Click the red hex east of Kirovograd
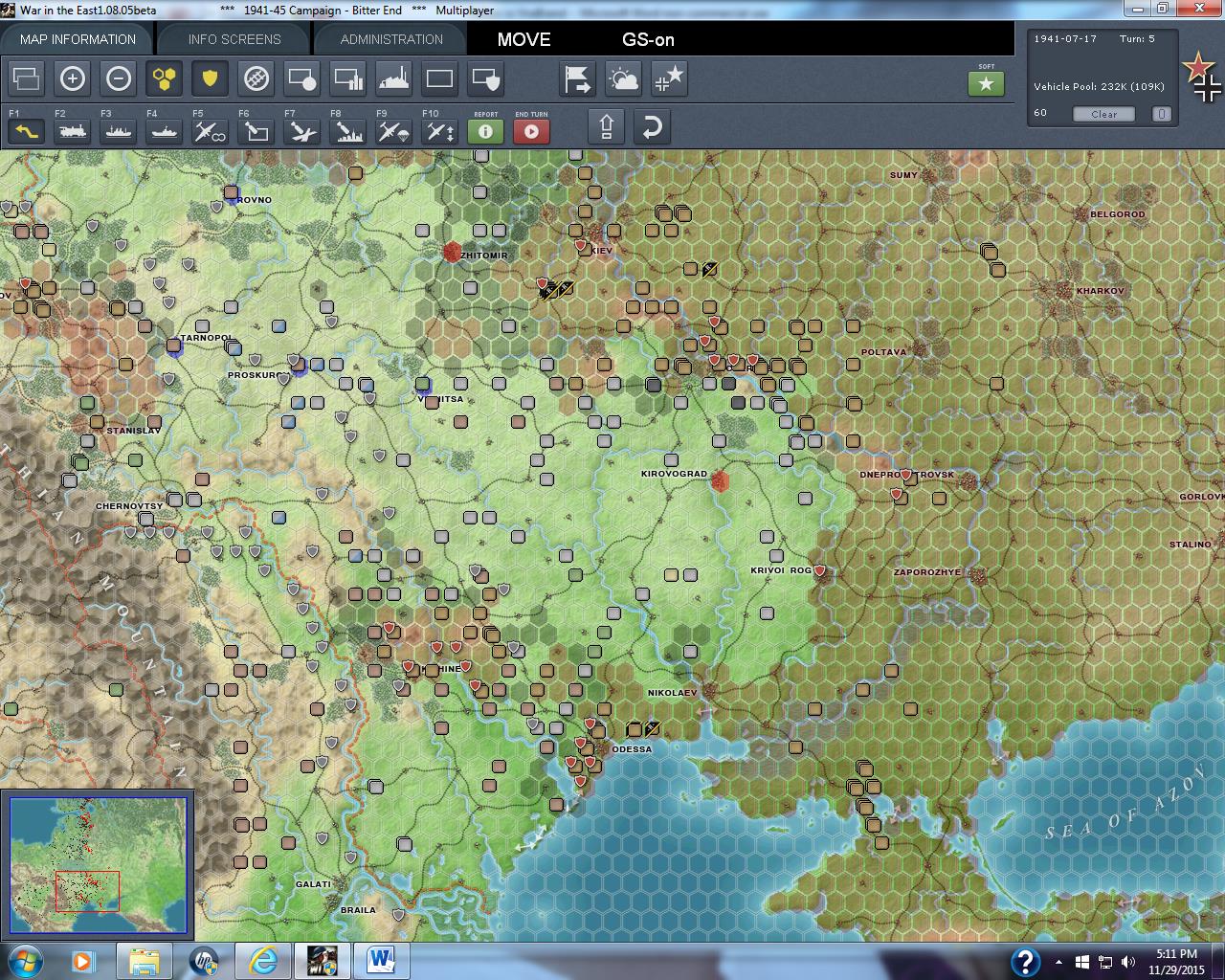The width and height of the screenshot is (1225, 980). 720,481
